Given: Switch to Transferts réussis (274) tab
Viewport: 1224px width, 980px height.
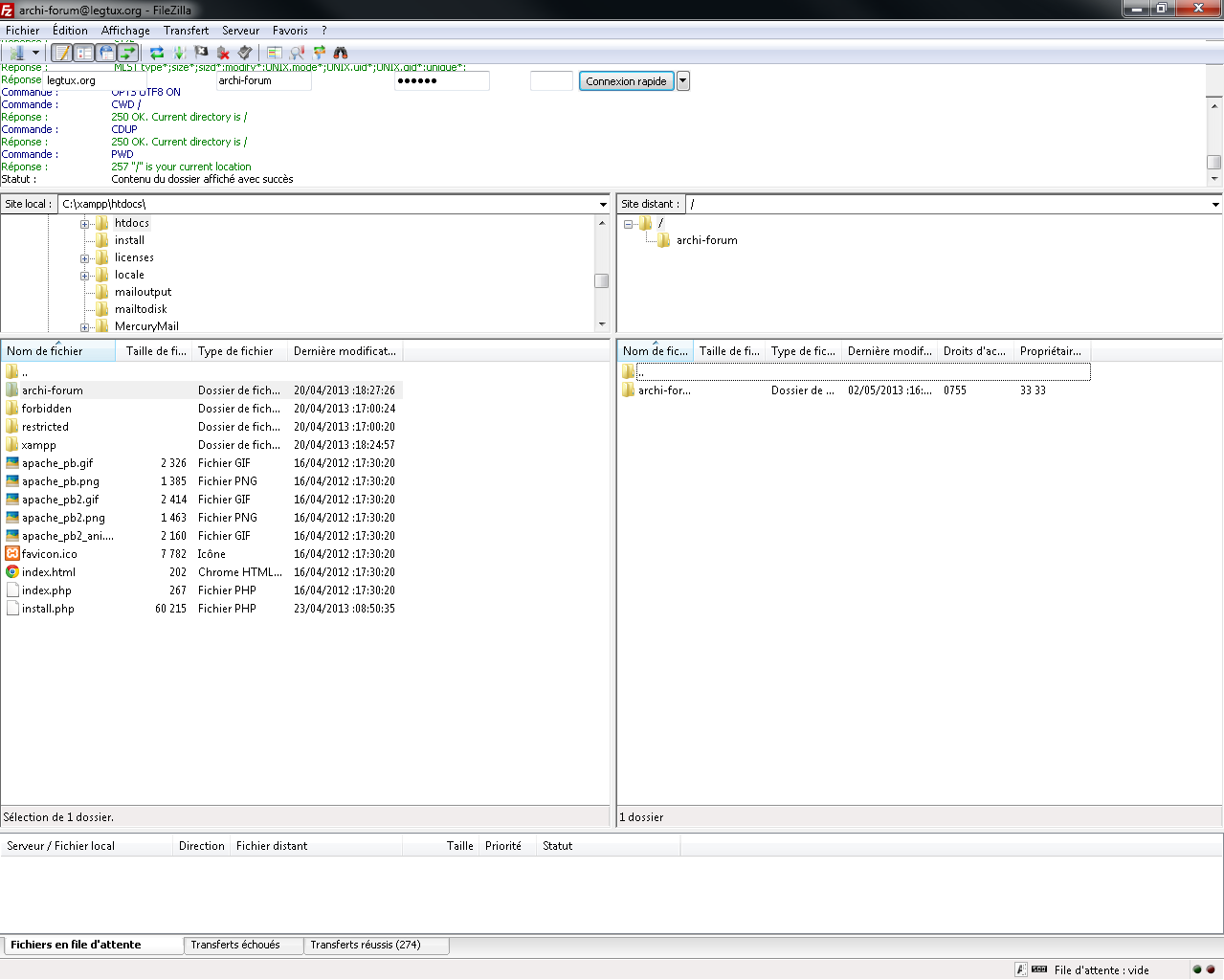Looking at the screenshot, I should pyautogui.click(x=376, y=945).
